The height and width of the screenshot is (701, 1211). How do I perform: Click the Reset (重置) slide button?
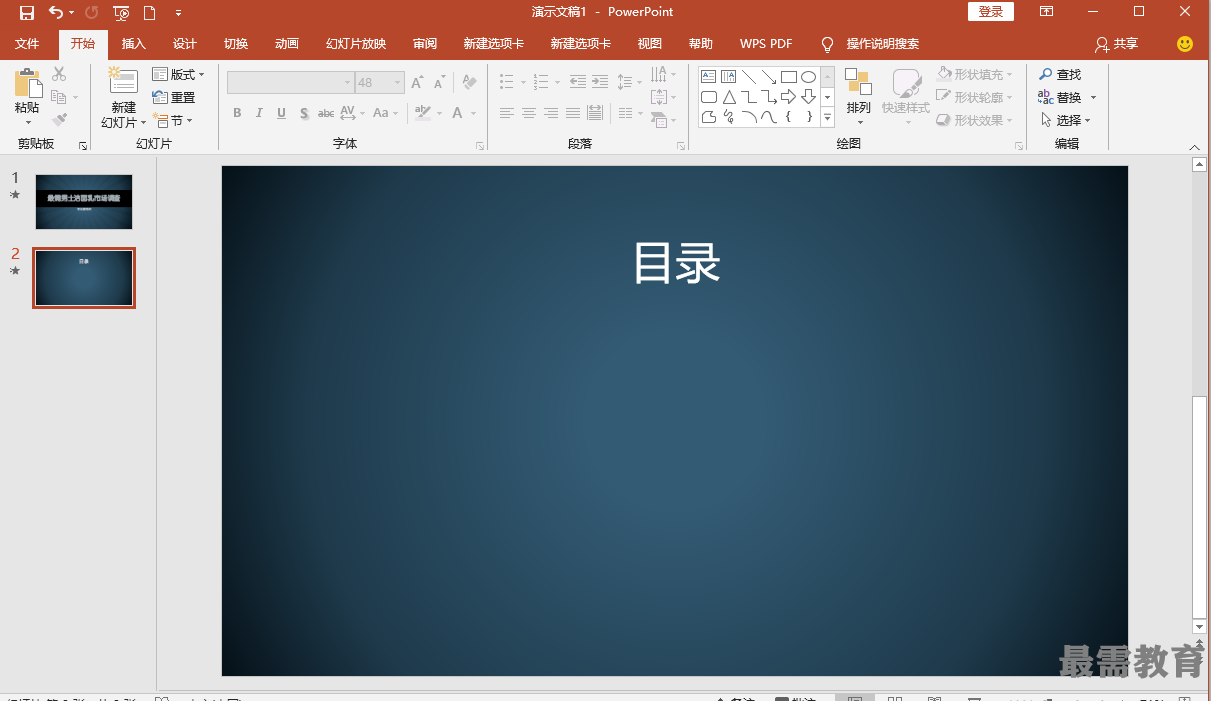click(174, 97)
